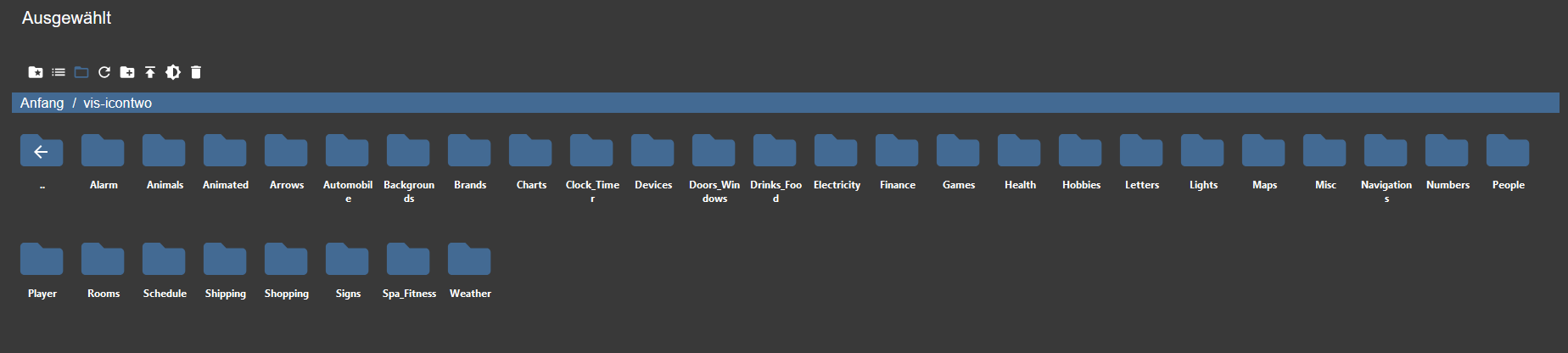
Task: Open the Animated folder
Action: coord(225,150)
